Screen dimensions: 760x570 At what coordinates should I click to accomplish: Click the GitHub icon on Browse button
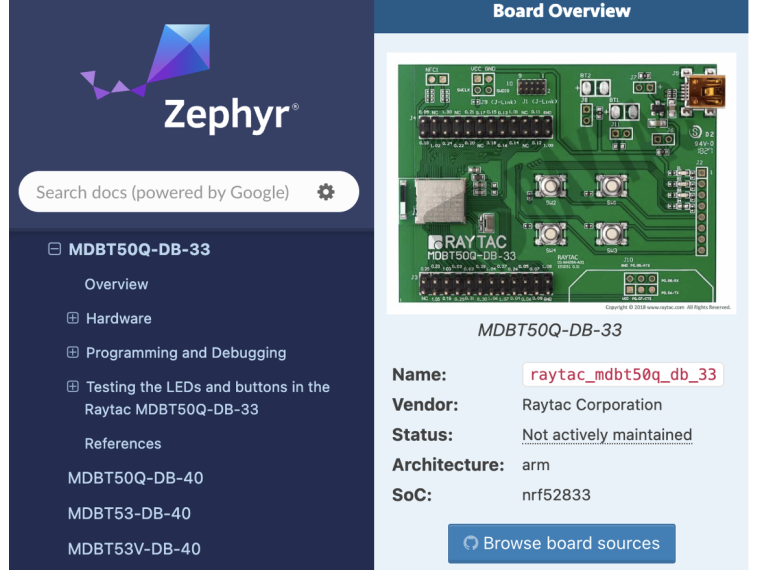click(x=471, y=544)
